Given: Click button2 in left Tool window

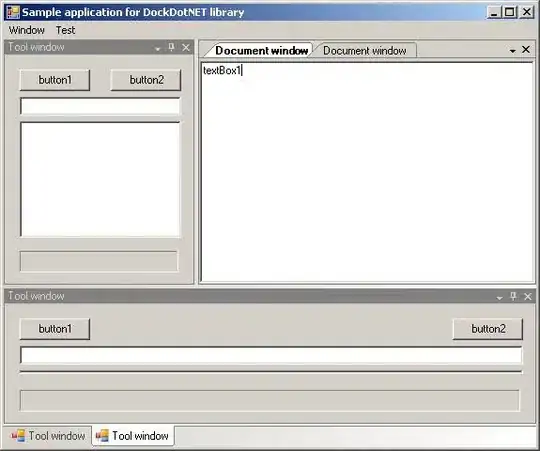Looking at the screenshot, I should click(146, 80).
